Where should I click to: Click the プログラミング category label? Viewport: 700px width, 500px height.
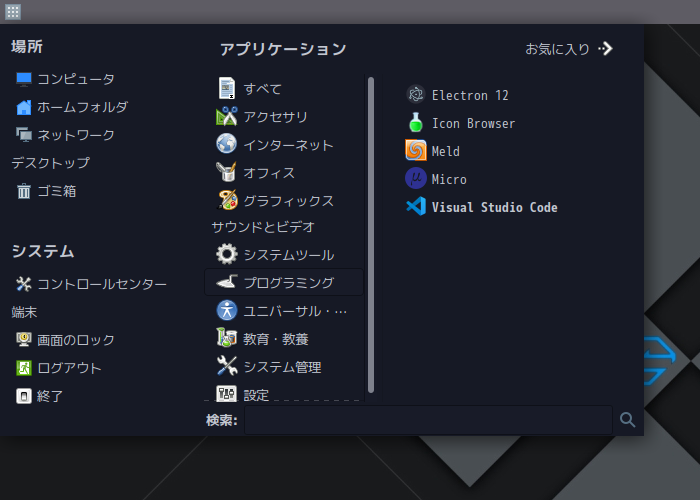pyautogui.click(x=288, y=283)
